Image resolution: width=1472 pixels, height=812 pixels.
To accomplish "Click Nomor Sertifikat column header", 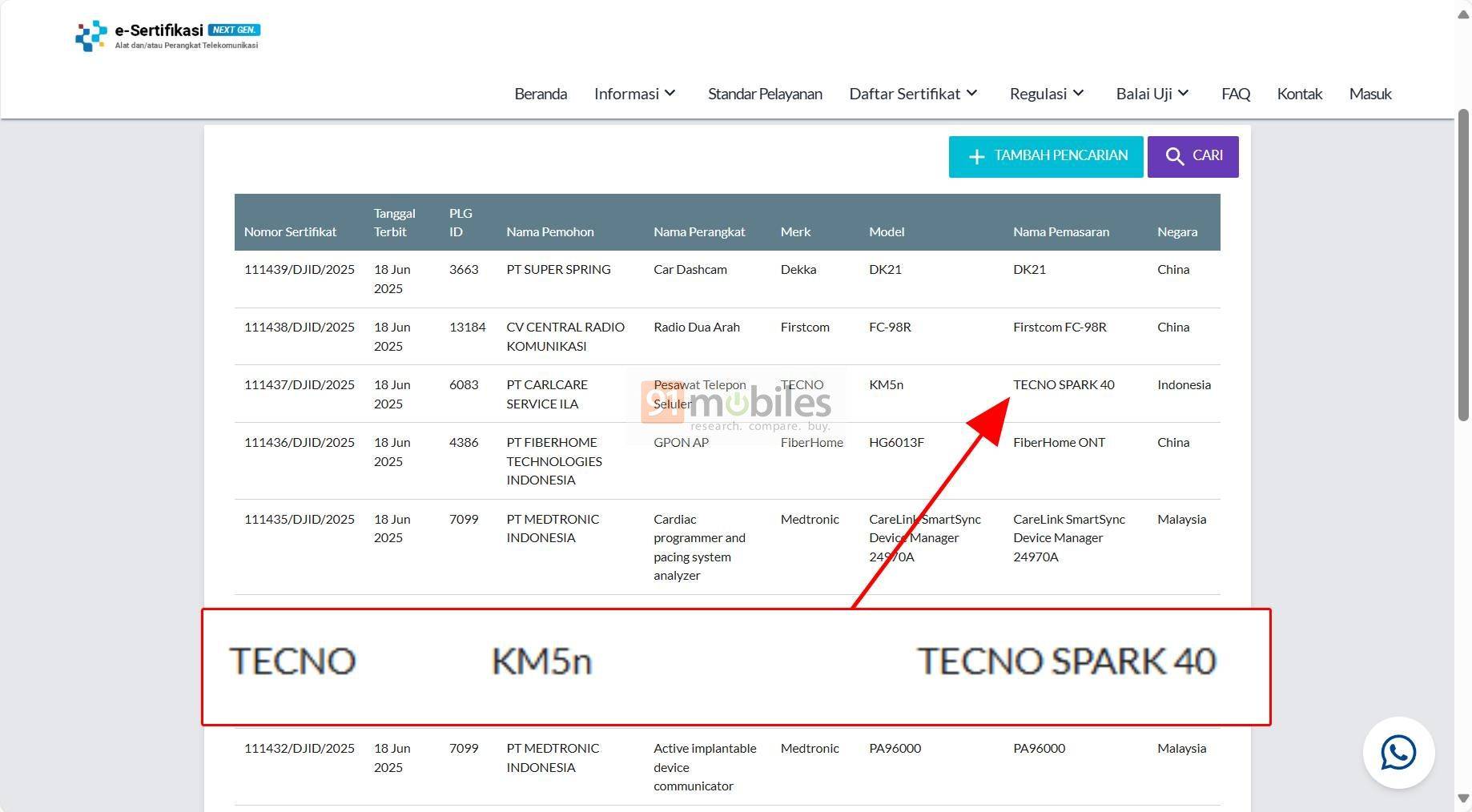I will [x=290, y=231].
